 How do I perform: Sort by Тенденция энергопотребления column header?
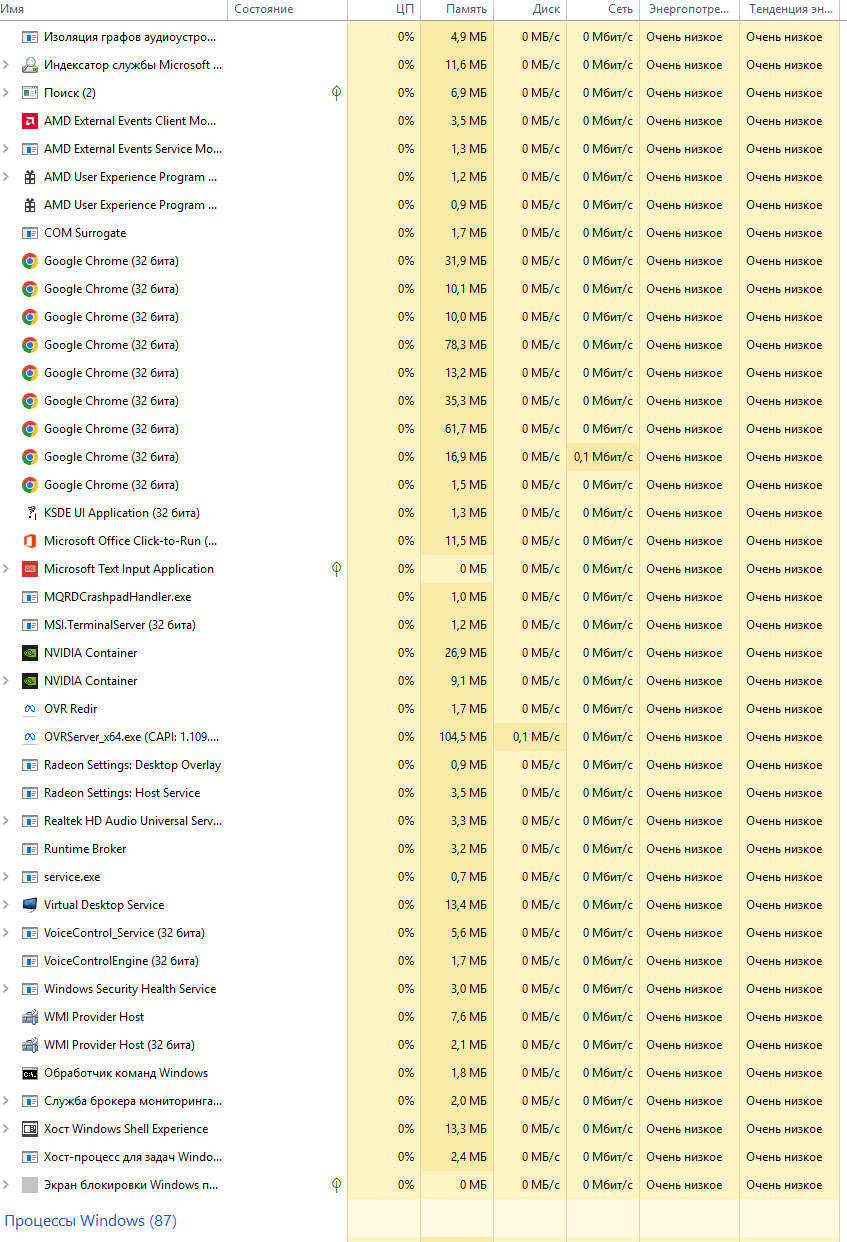[x=790, y=9]
